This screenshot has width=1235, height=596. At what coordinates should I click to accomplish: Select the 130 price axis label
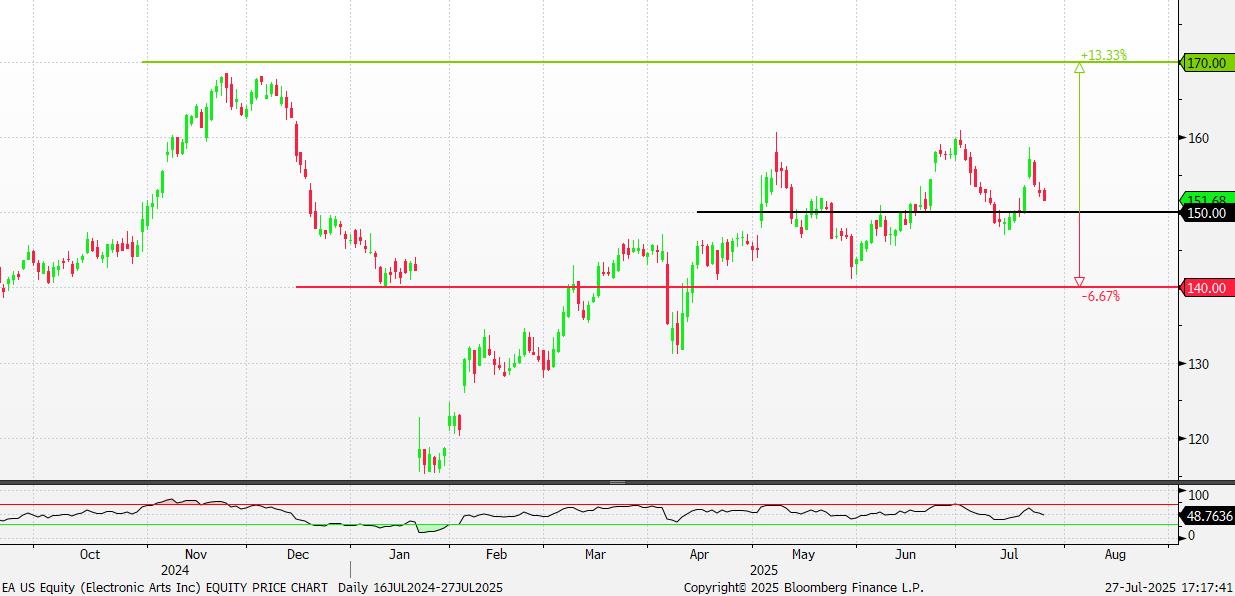(1198, 364)
